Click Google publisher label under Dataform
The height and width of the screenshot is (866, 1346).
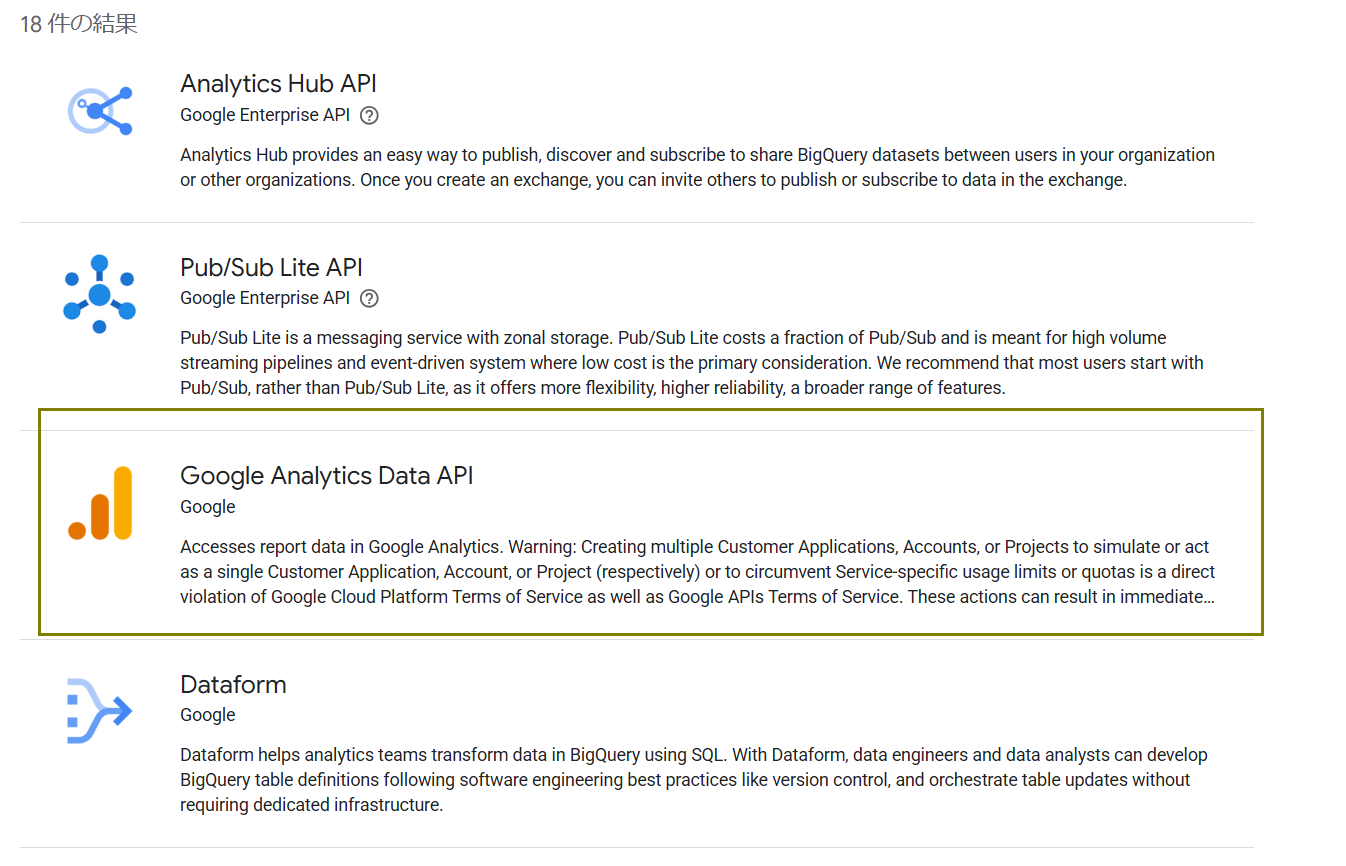point(208,715)
